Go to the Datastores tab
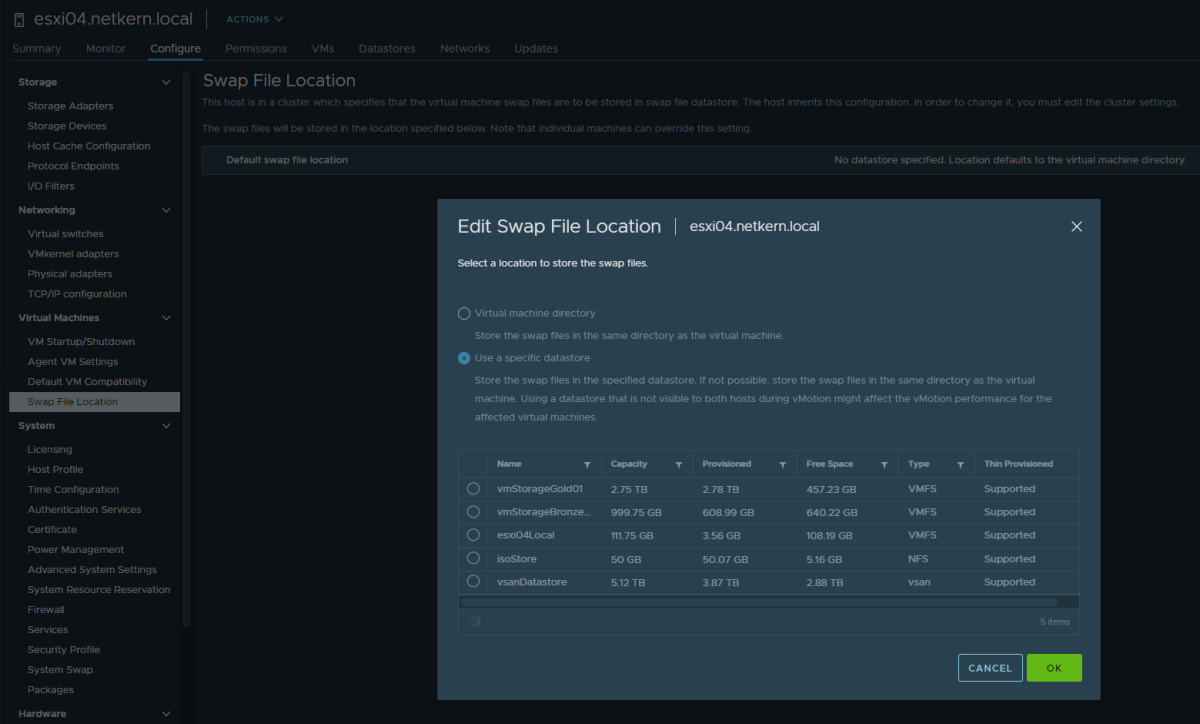Screen dimensions: 1200x724 pos(387,48)
